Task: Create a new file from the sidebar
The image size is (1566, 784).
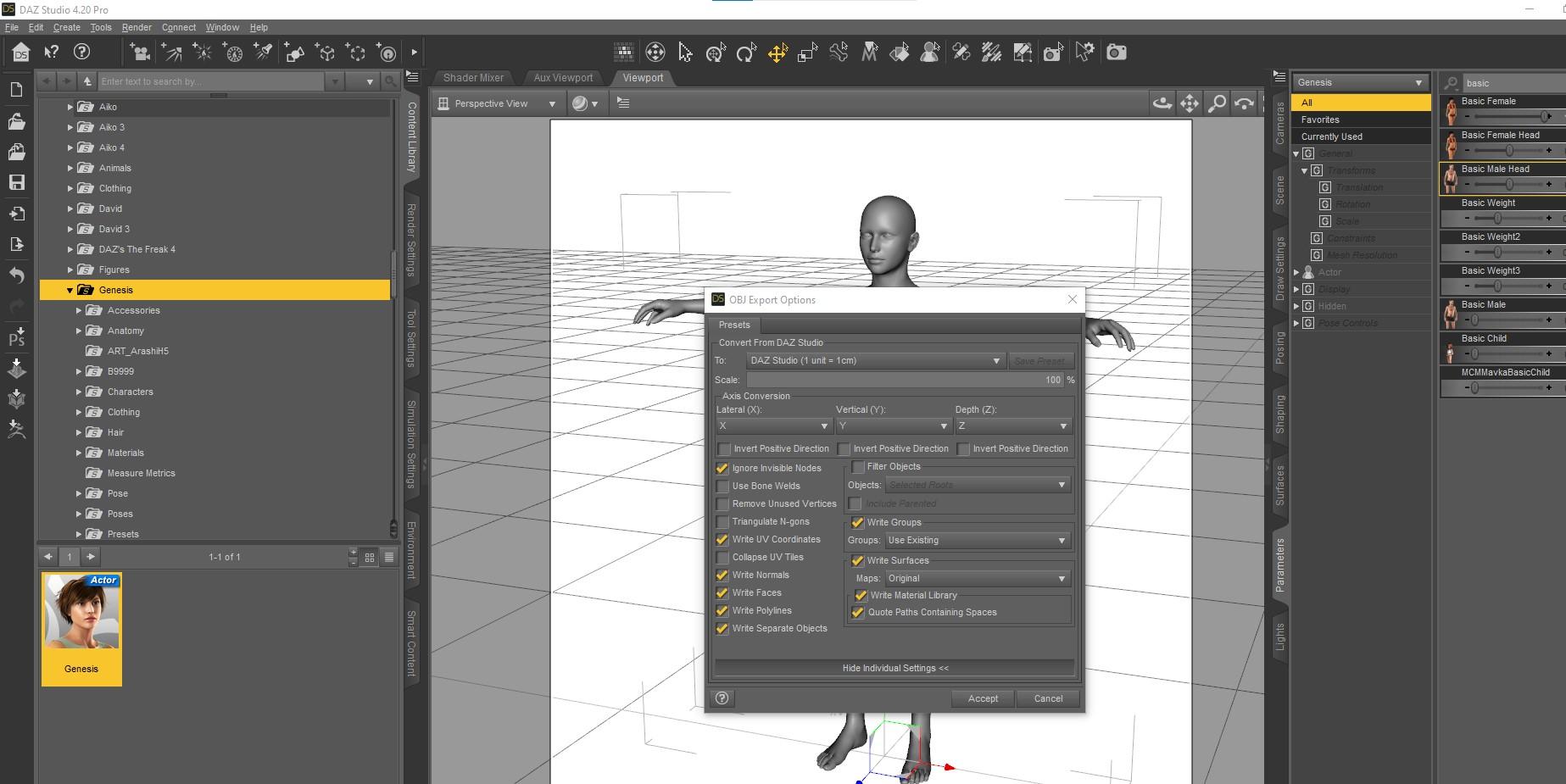Action: [16, 90]
